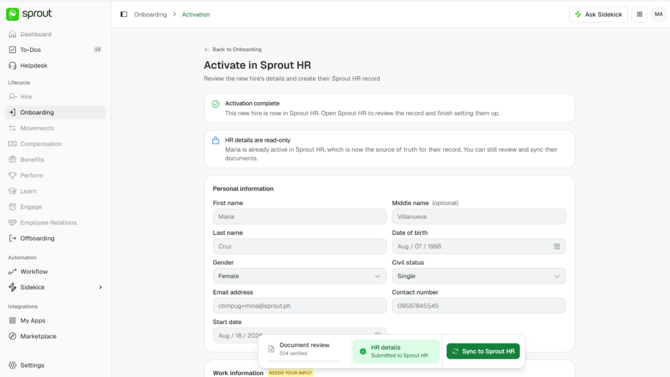670x377 pixels.
Task: Click Sync to Sprout HR button
Action: coord(483,351)
